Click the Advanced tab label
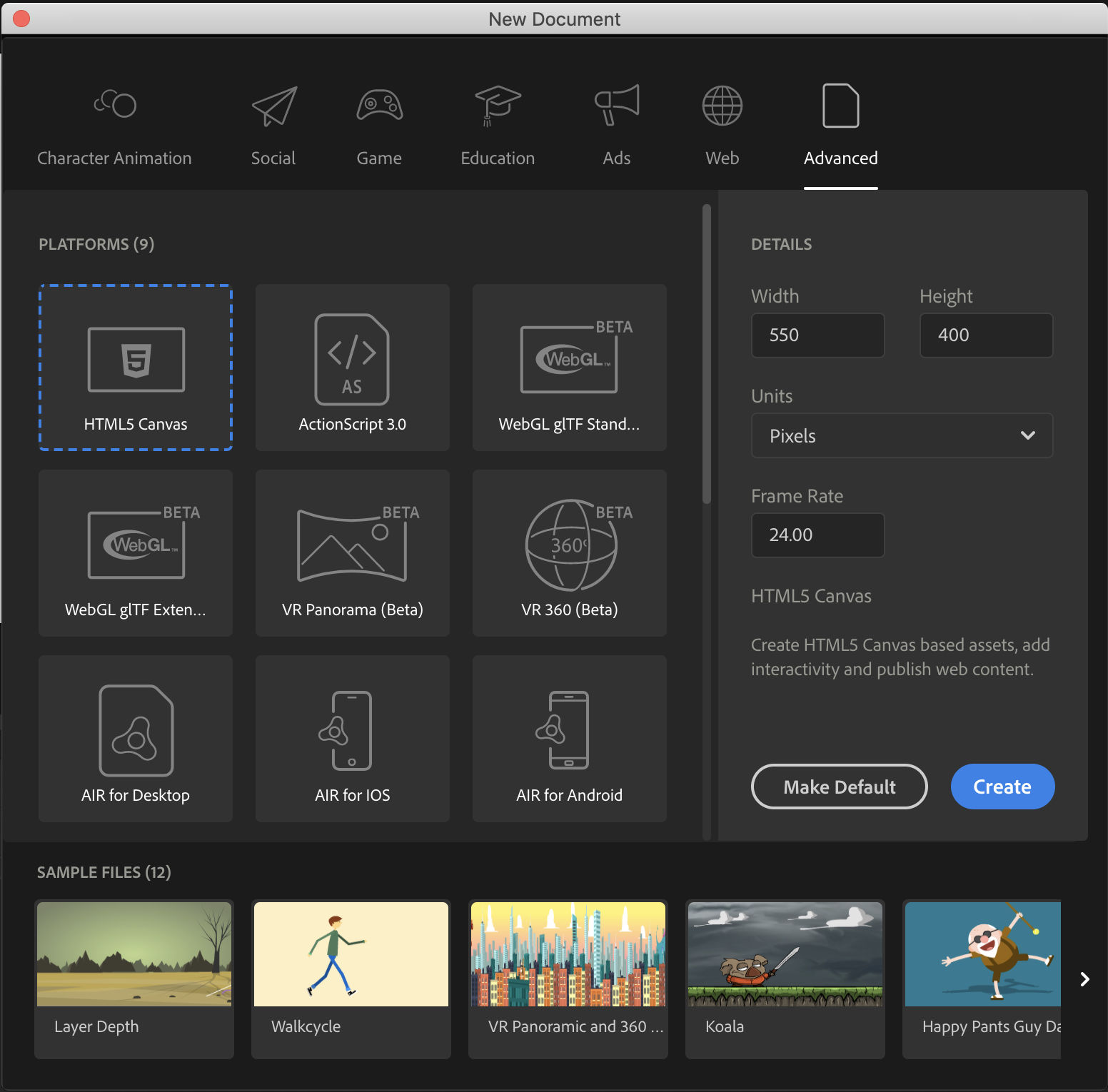 tap(841, 158)
